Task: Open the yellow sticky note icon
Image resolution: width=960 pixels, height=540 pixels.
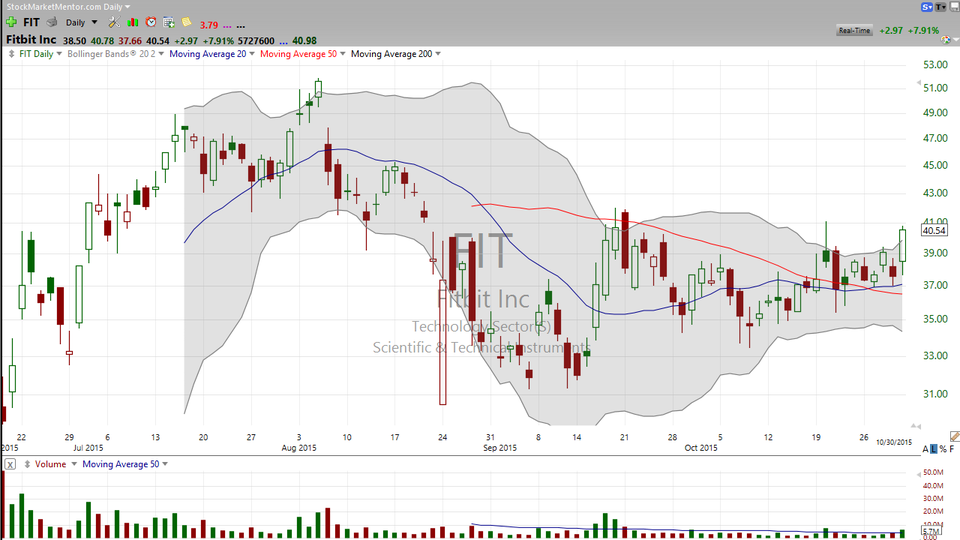Action: pos(186,23)
